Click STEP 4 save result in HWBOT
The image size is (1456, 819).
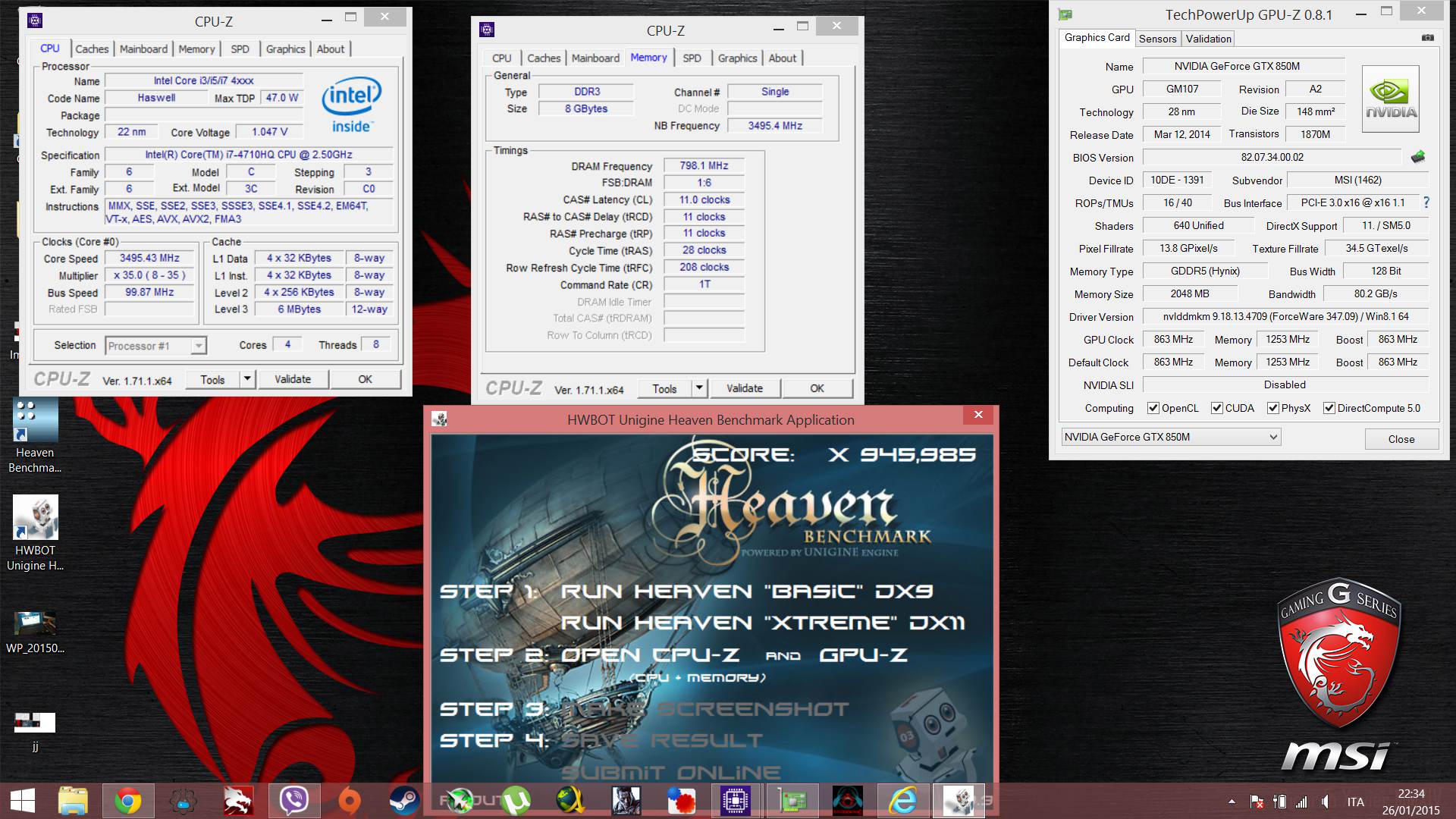click(x=601, y=740)
